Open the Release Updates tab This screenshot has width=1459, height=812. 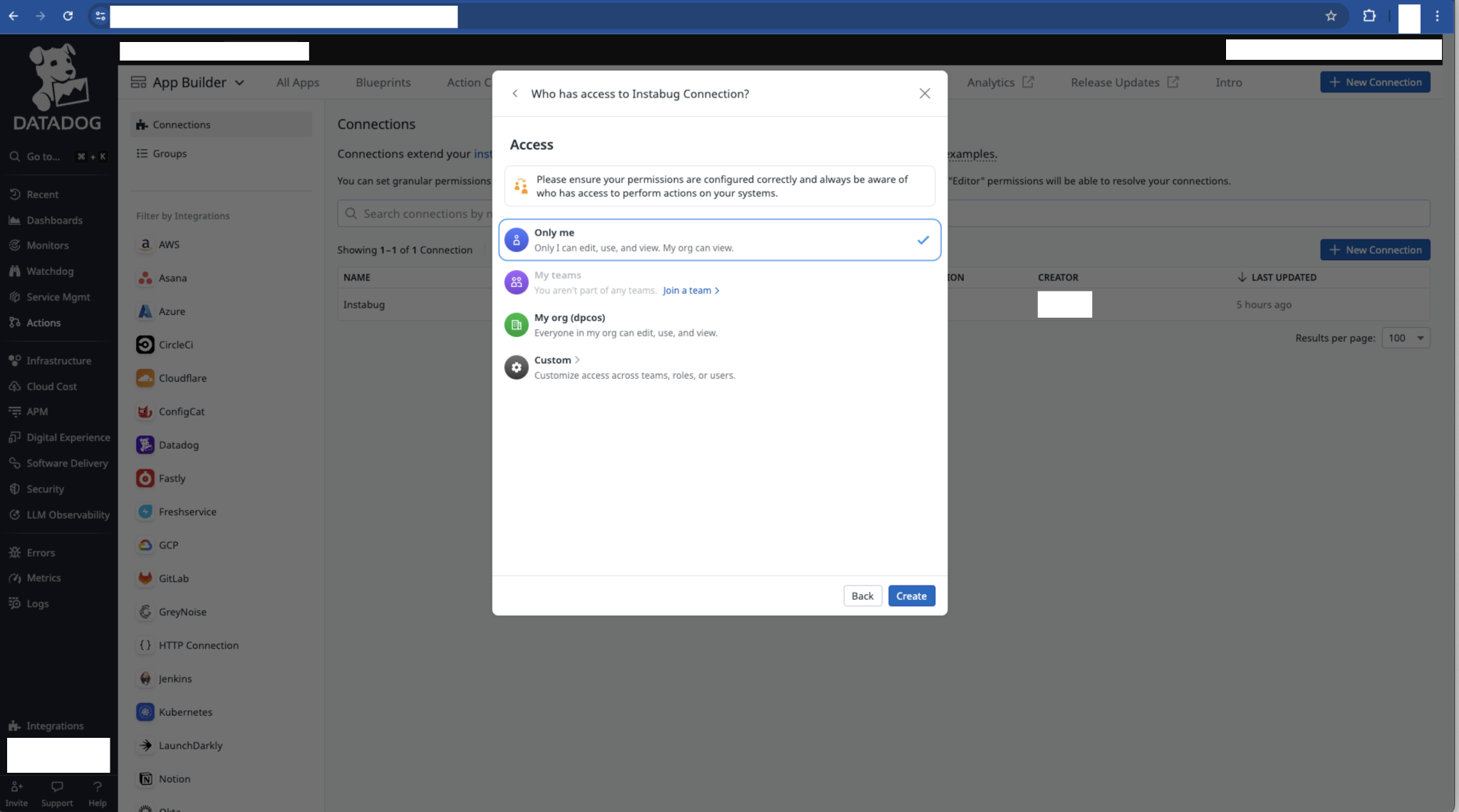tap(1125, 83)
